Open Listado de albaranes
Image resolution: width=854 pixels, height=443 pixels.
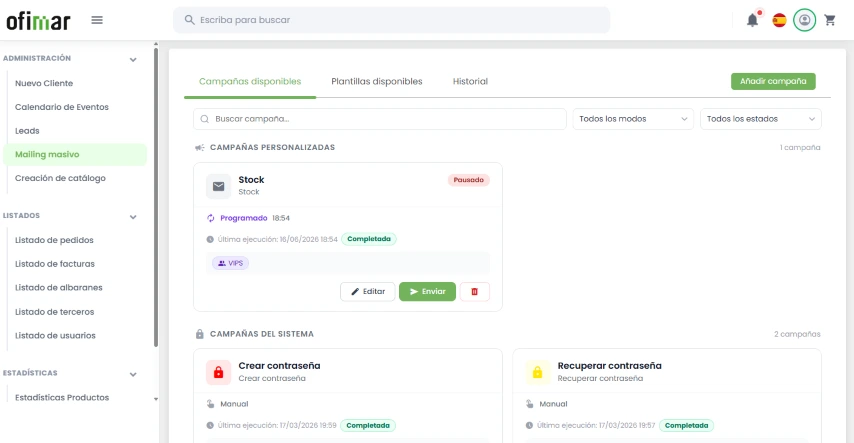pyautogui.click(x=59, y=288)
